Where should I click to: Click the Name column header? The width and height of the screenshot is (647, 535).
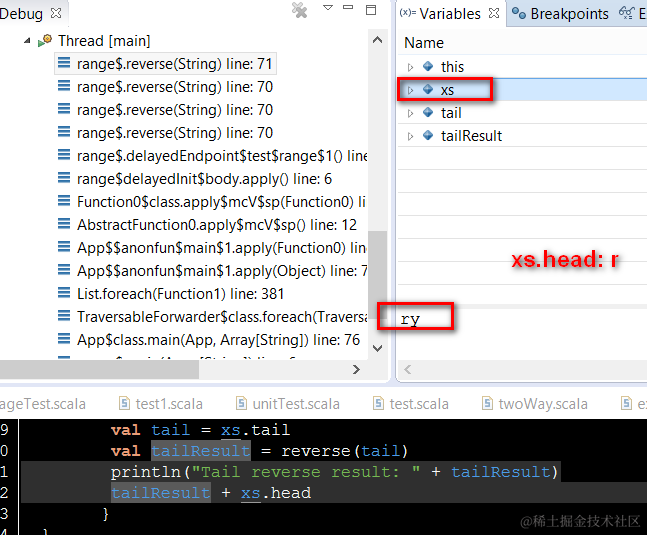click(x=424, y=43)
